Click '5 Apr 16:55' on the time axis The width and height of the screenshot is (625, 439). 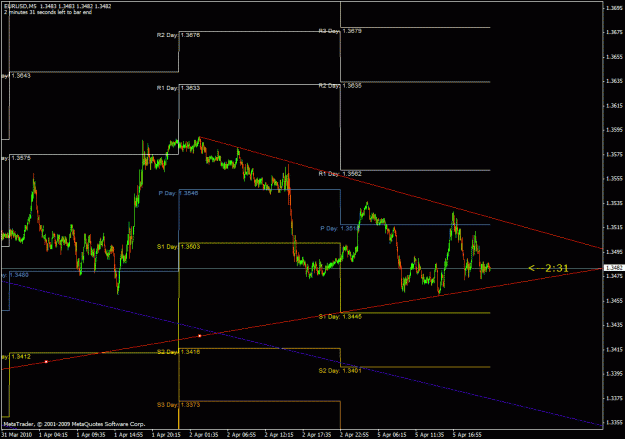tap(467, 435)
